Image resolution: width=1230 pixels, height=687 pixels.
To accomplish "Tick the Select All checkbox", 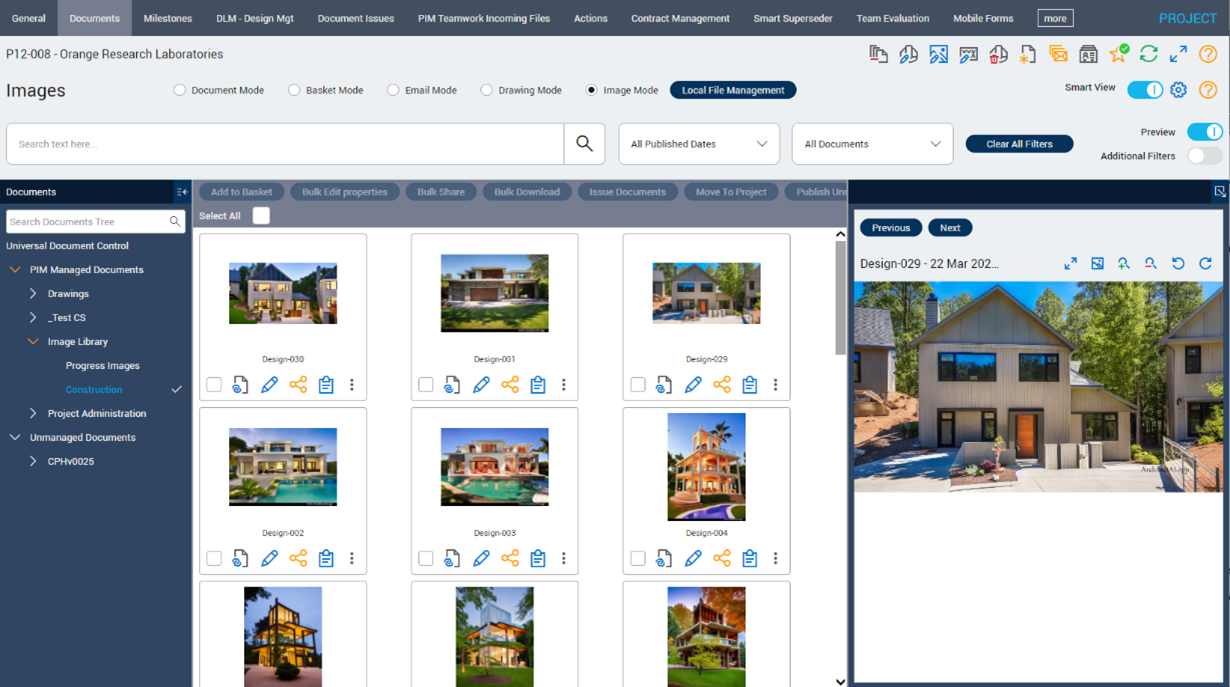I will 261,216.
